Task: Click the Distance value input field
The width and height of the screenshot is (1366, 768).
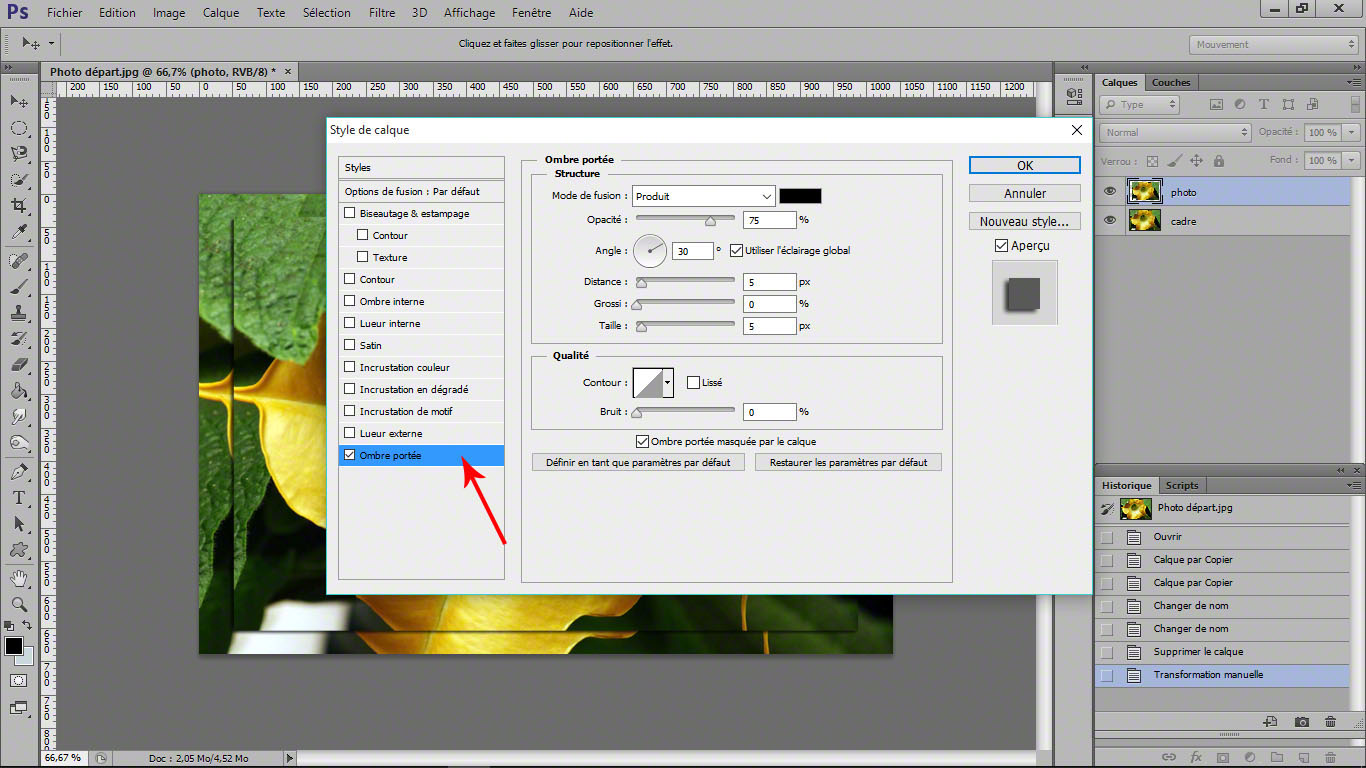Action: click(x=770, y=282)
